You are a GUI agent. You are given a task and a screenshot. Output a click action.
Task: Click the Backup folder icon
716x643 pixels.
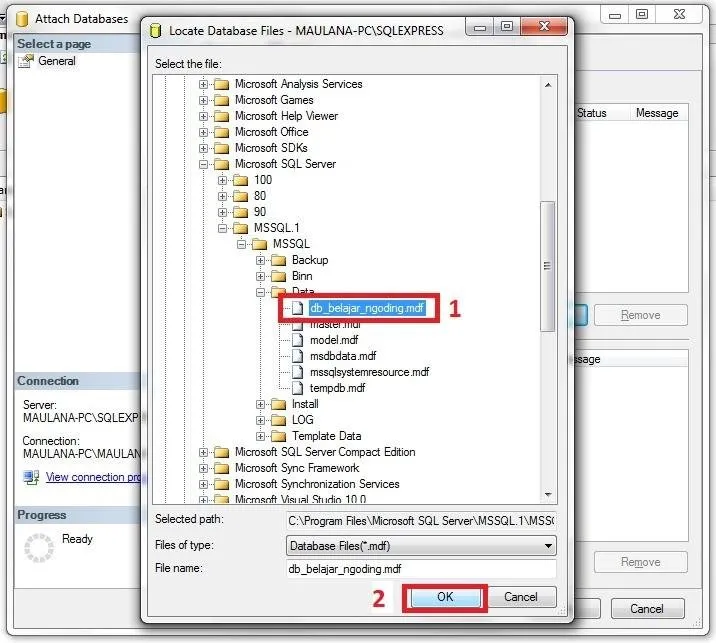coord(279,260)
